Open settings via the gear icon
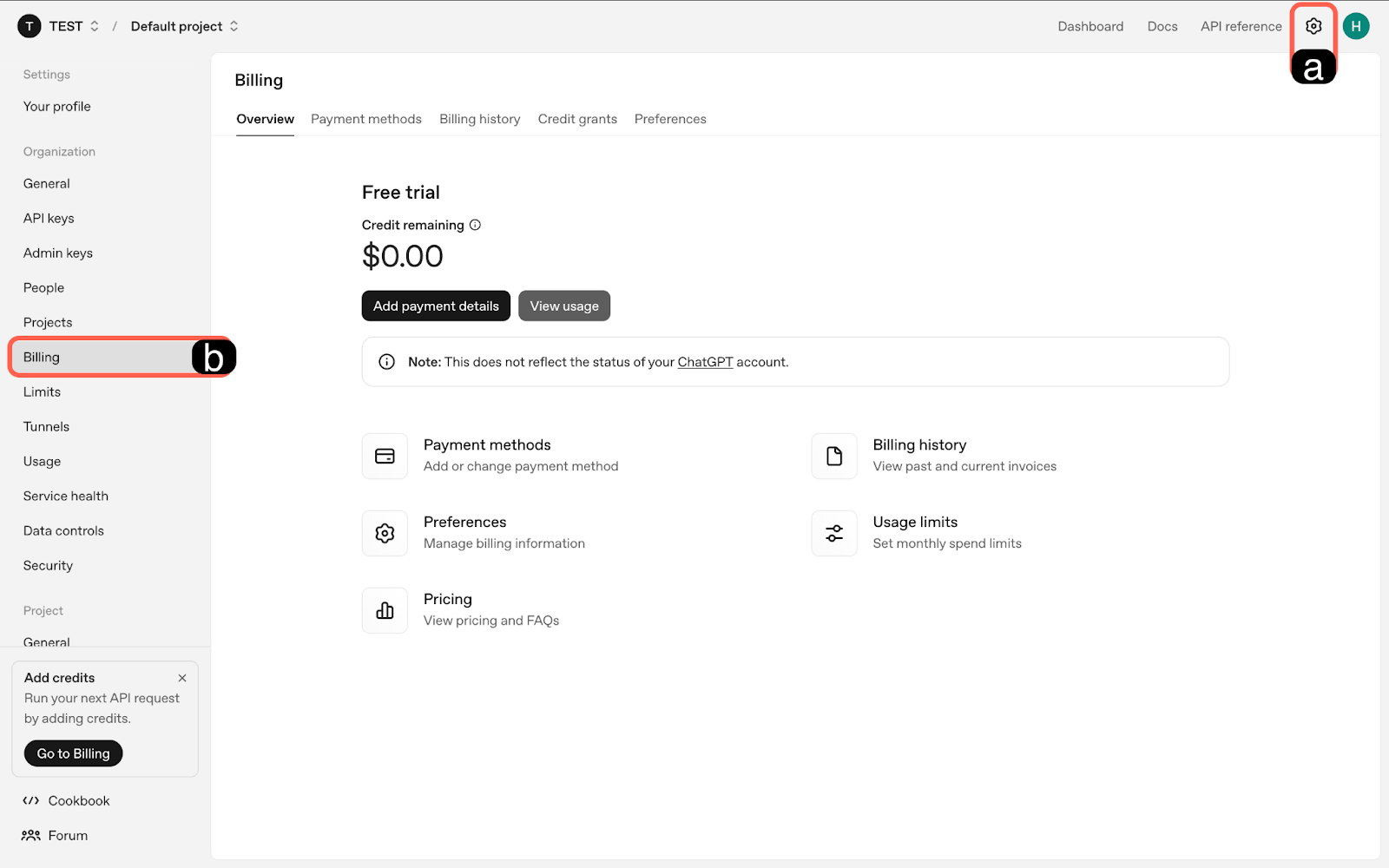The width and height of the screenshot is (1389, 868). click(x=1313, y=26)
